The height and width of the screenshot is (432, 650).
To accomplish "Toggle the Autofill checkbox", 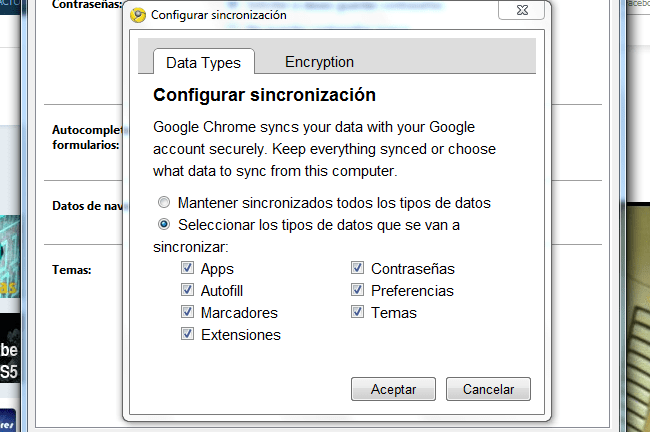I will coord(187,290).
